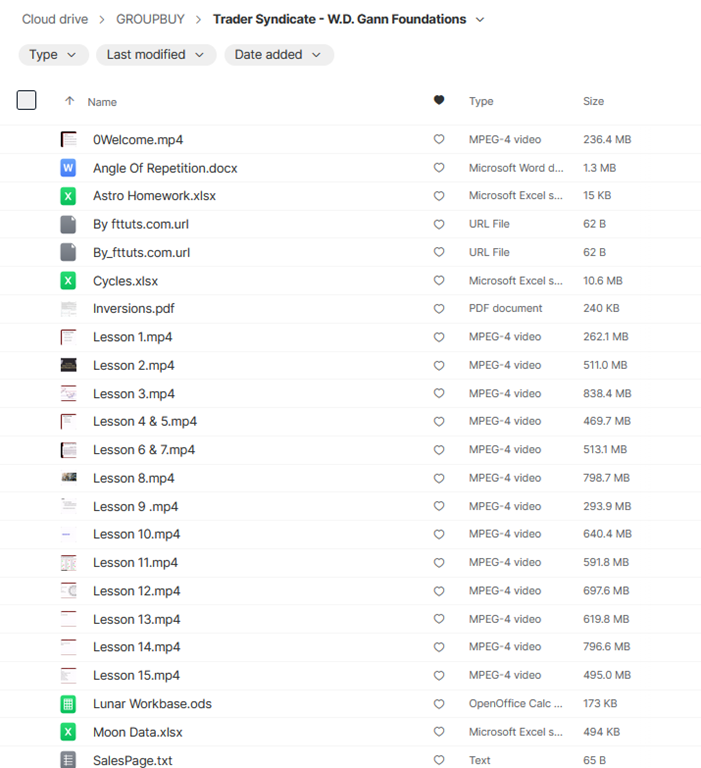701x768 pixels.
Task: Click the Excel icon next to Cycles.xlsx
Action: pyautogui.click(x=68, y=281)
